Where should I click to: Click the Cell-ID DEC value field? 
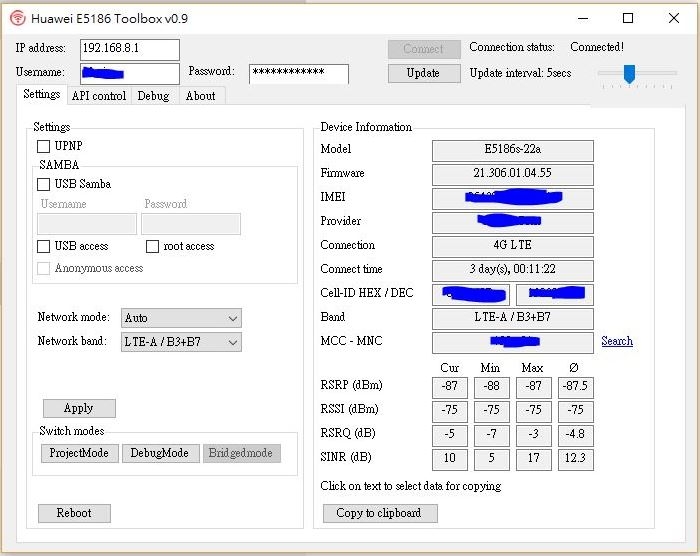[555, 295]
